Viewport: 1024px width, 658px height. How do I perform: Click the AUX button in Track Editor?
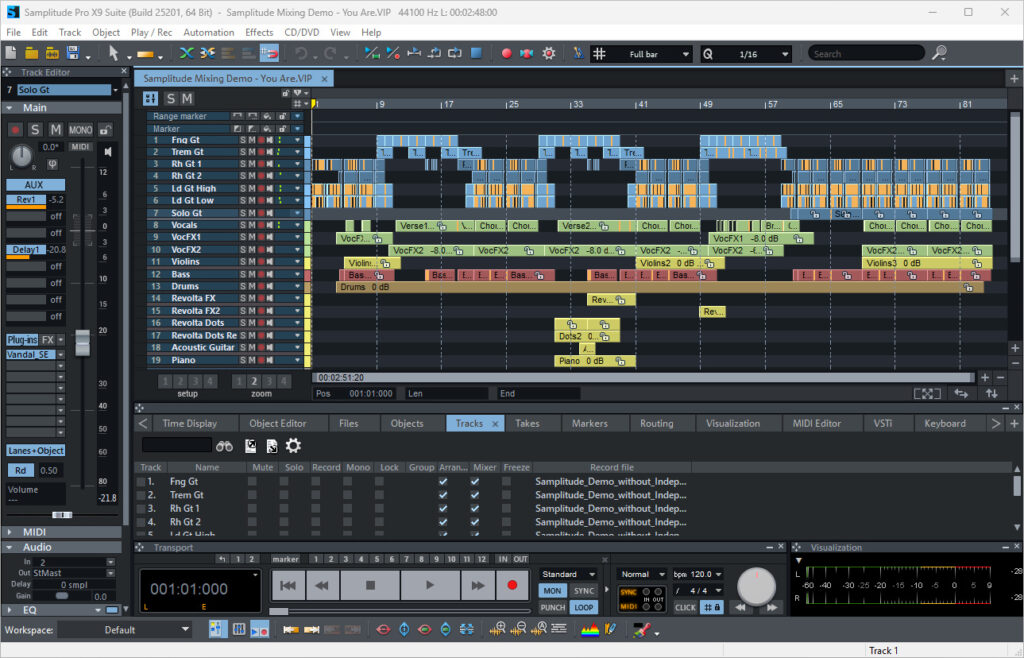[35, 185]
